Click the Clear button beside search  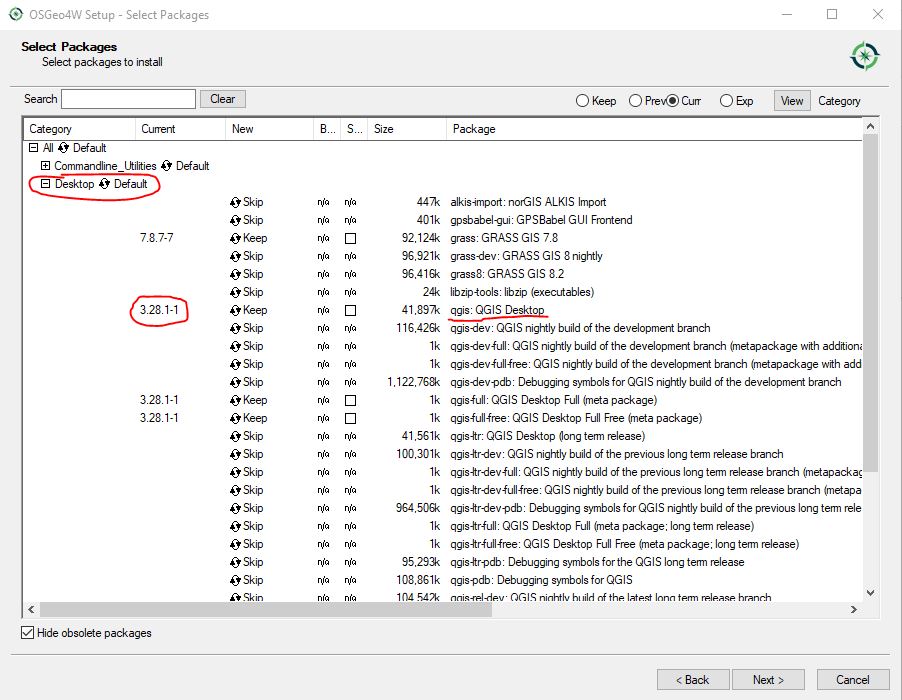point(222,98)
